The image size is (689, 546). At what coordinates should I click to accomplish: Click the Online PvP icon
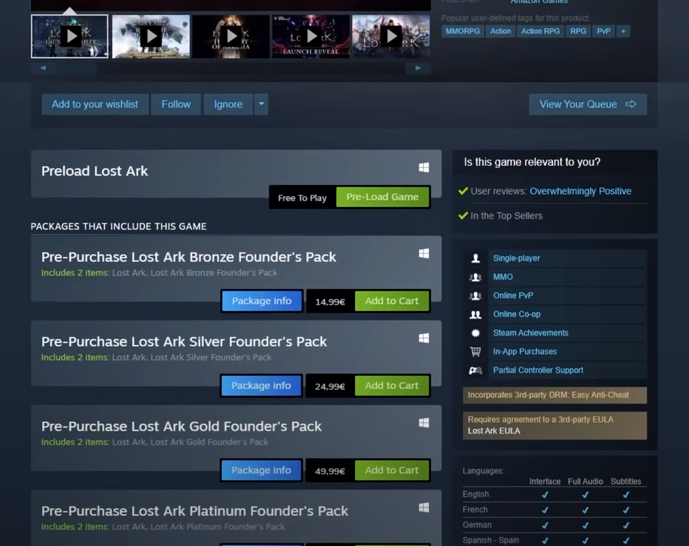tap(475, 296)
